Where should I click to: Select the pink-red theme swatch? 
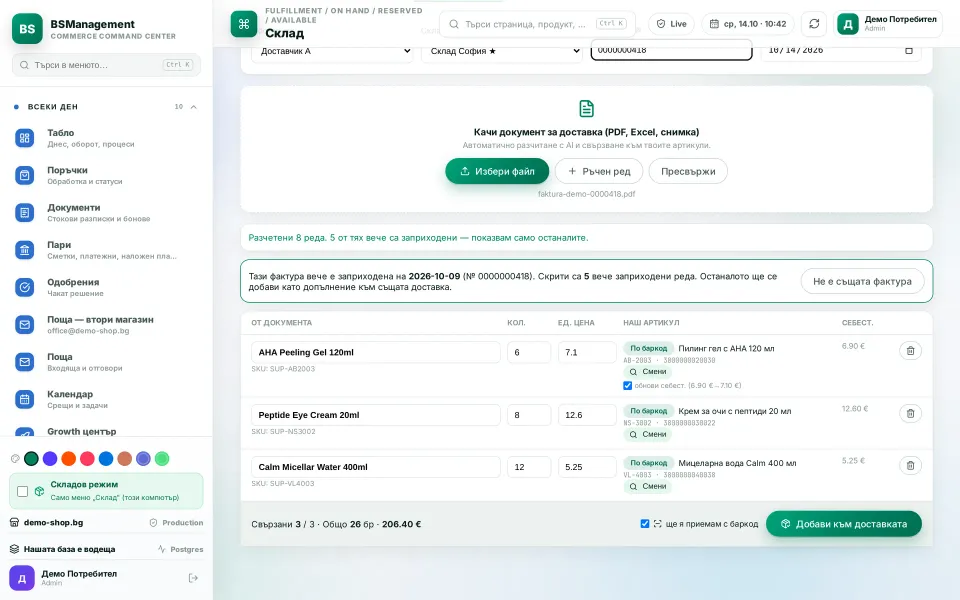coord(88,459)
